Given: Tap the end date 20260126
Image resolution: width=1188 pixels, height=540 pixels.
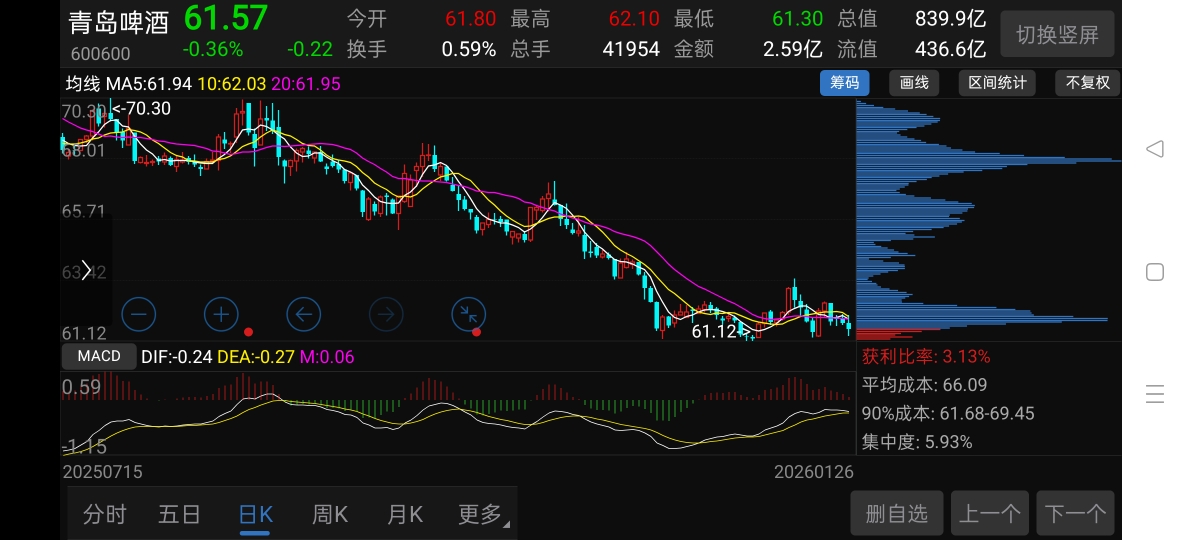Looking at the screenshot, I should tap(814, 472).
